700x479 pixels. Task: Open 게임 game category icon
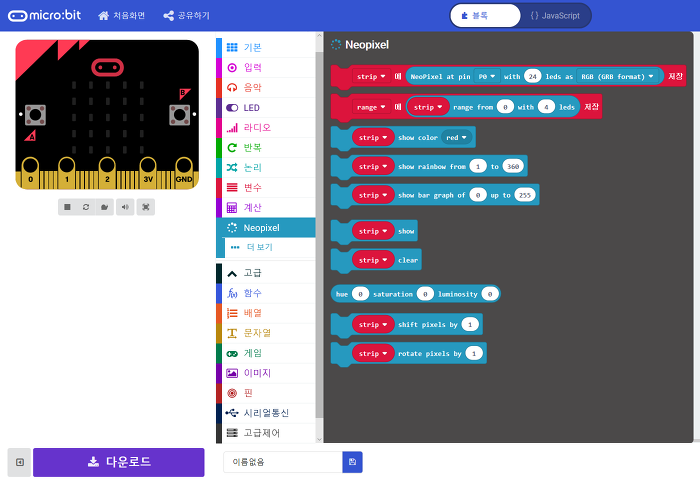click(232, 354)
